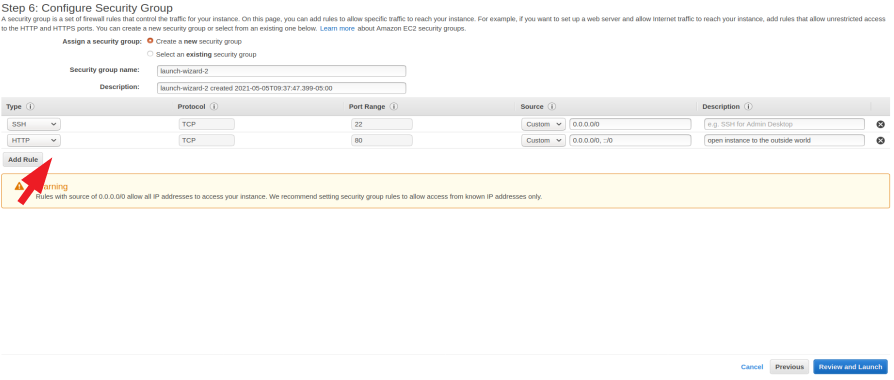Select Create a new security group
Screen dimensions: 894x380
[150, 41]
